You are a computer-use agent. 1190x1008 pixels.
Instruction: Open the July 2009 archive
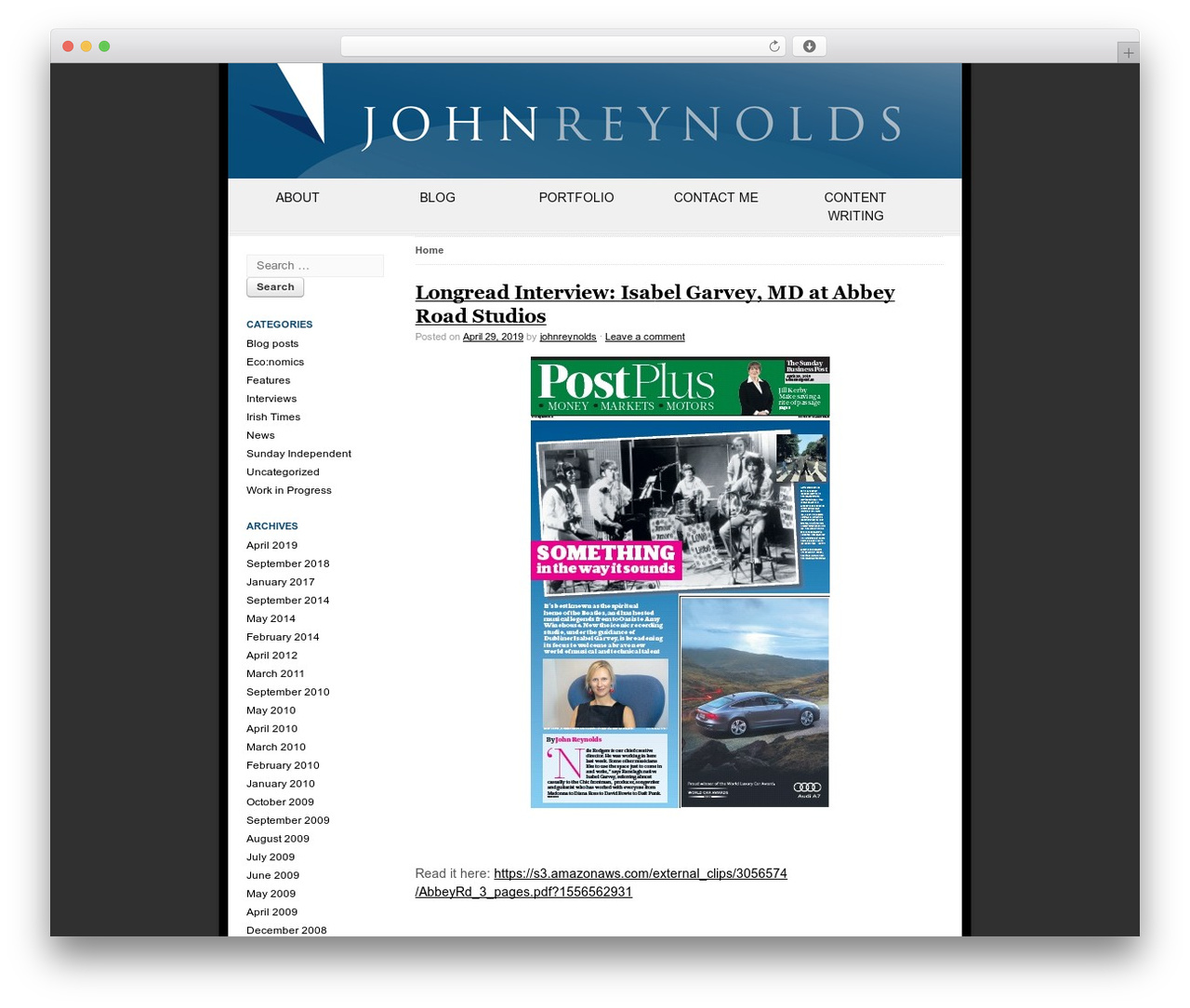[271, 857]
